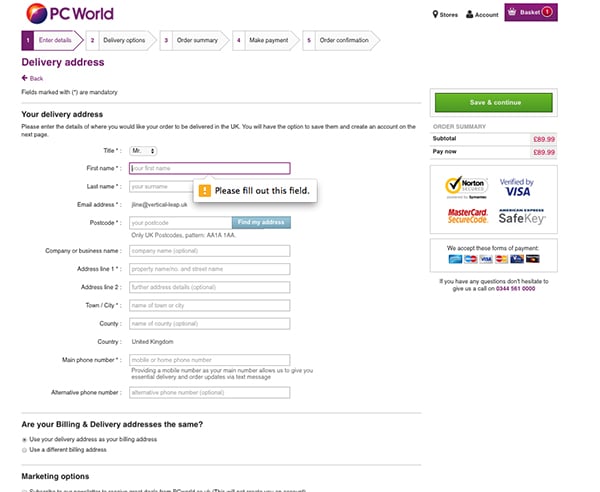Click the 0344 561 0000 phone link
This screenshot has width=600, height=492.
coord(515,288)
